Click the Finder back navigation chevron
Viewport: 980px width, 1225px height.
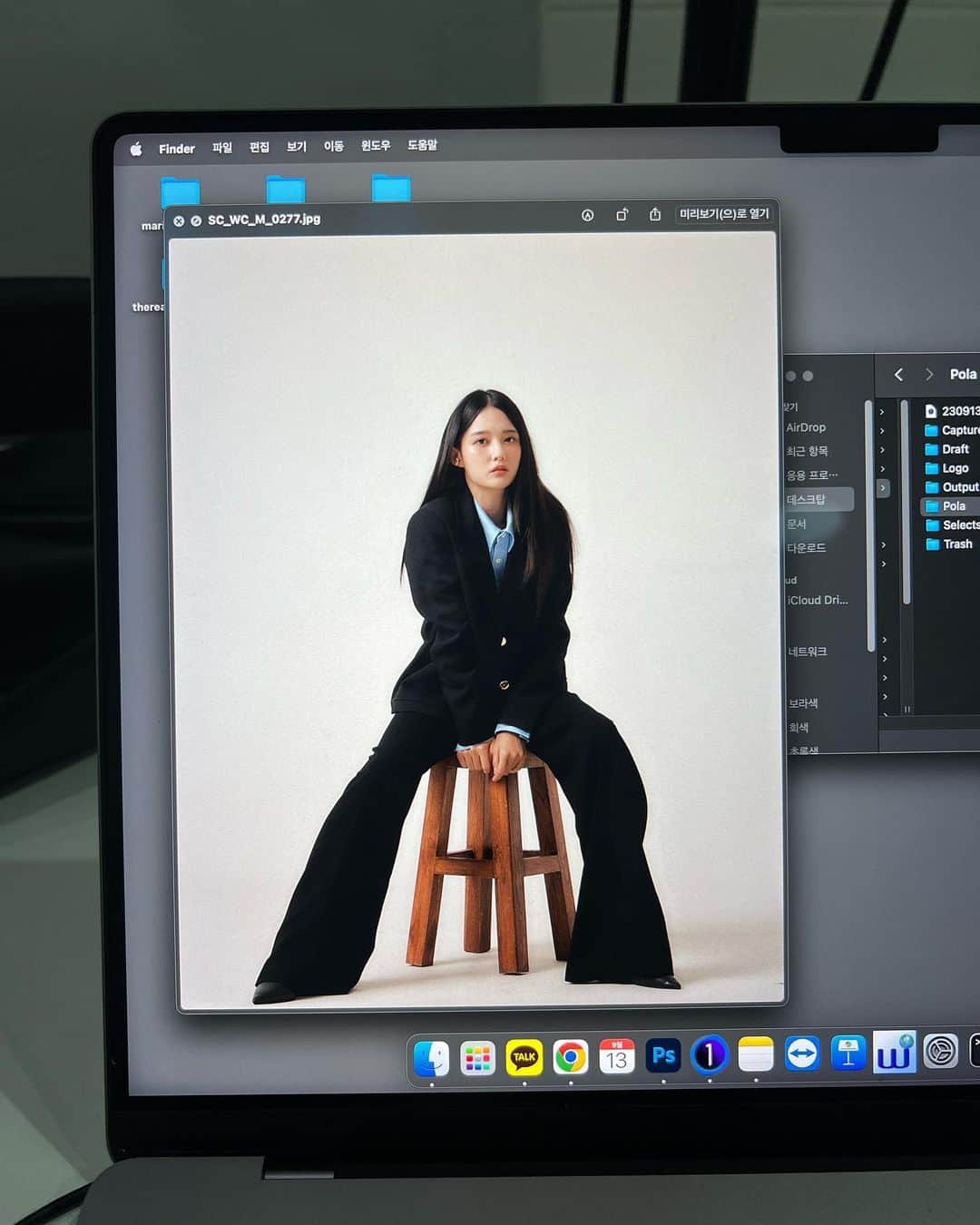(898, 375)
